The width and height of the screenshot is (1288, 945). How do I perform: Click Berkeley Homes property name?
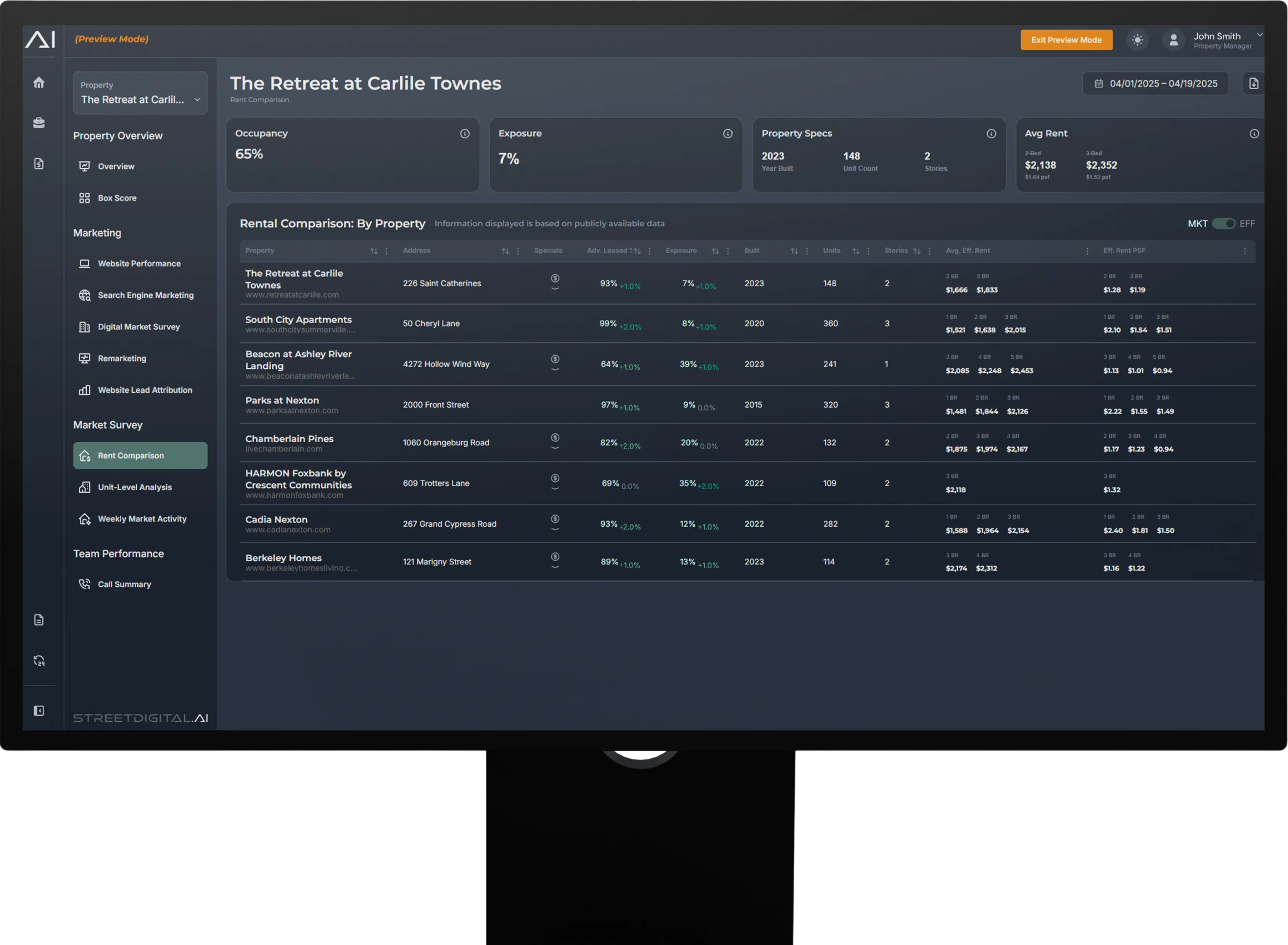tap(283, 558)
